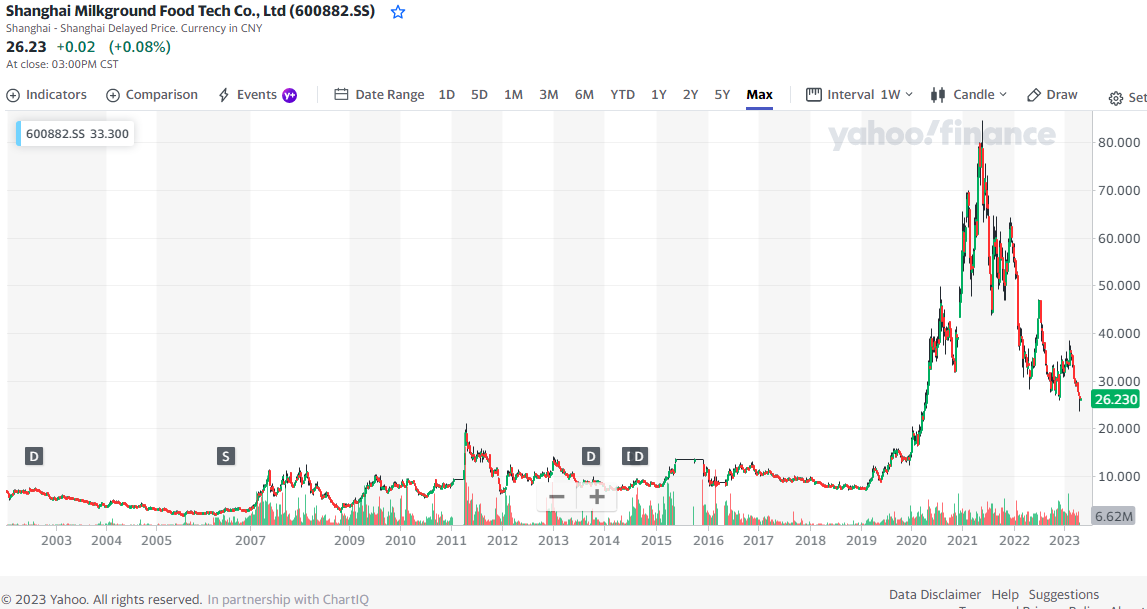Click the company title Shanghai Milkground Food Tech
Image resolution: width=1147 pixels, height=609 pixels.
pos(190,12)
